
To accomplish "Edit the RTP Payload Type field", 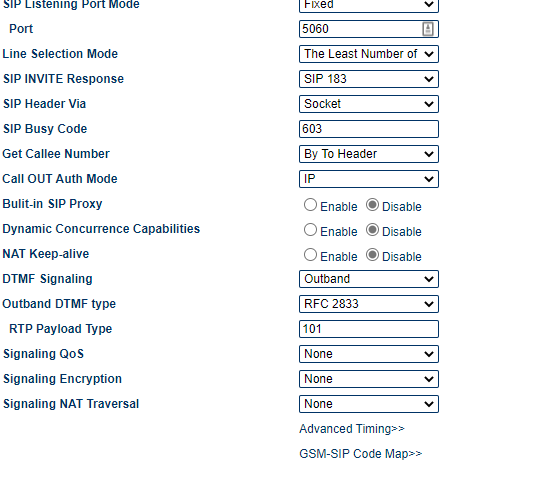I will point(369,329).
